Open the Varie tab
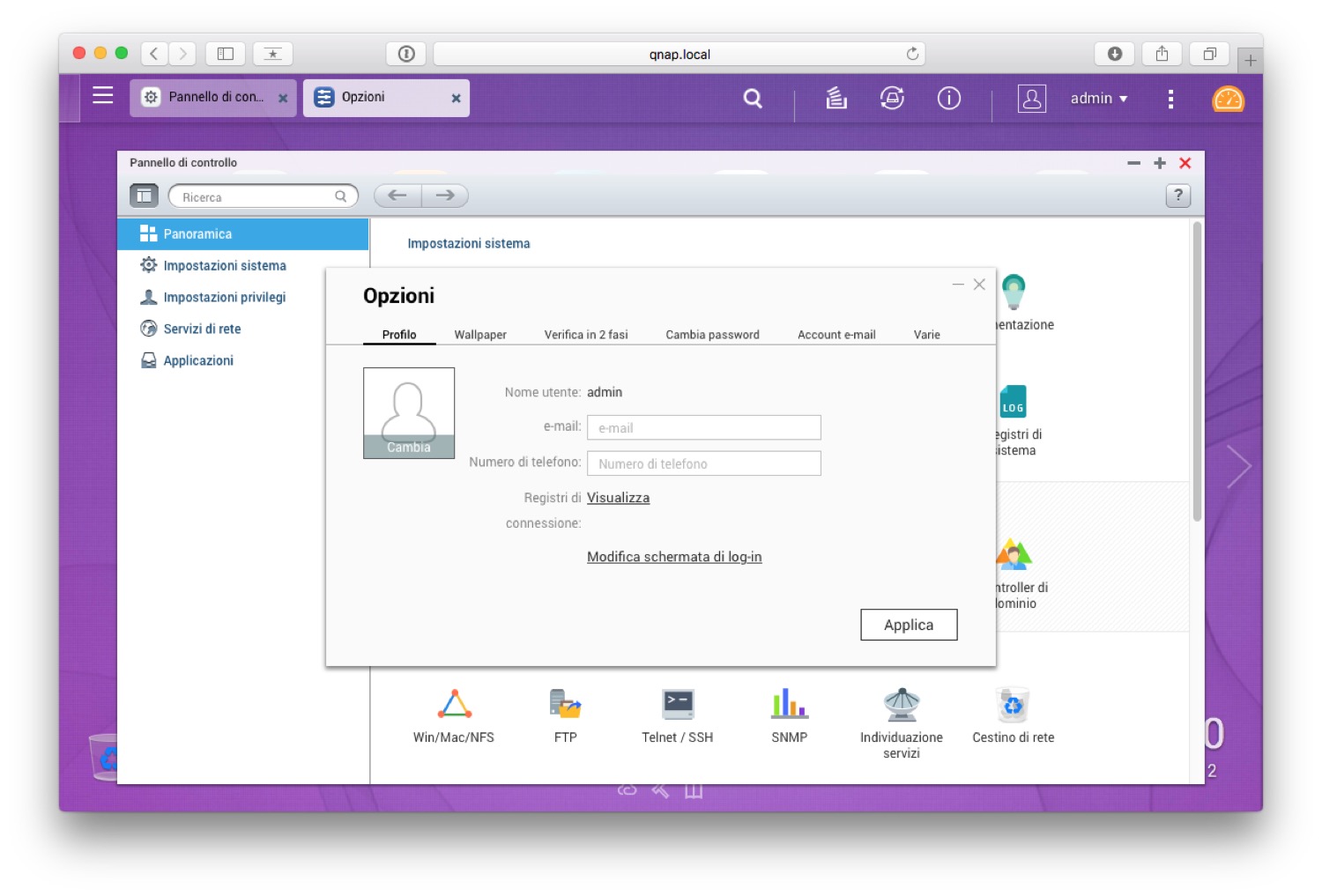This screenshot has height=896, width=1322. pos(927,335)
